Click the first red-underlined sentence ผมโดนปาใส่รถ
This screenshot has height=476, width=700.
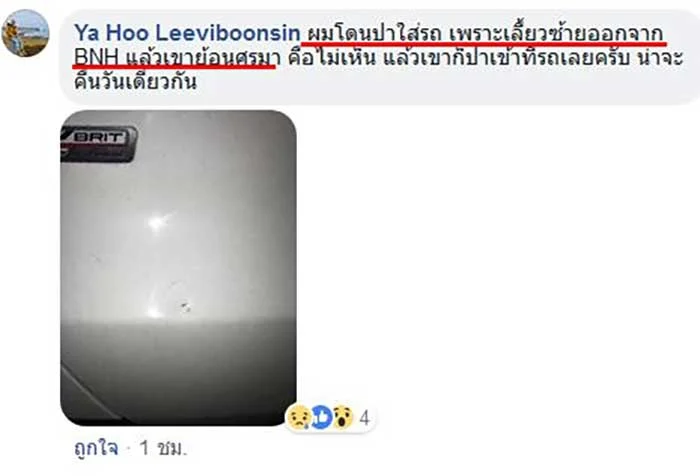pyautogui.click(x=374, y=34)
